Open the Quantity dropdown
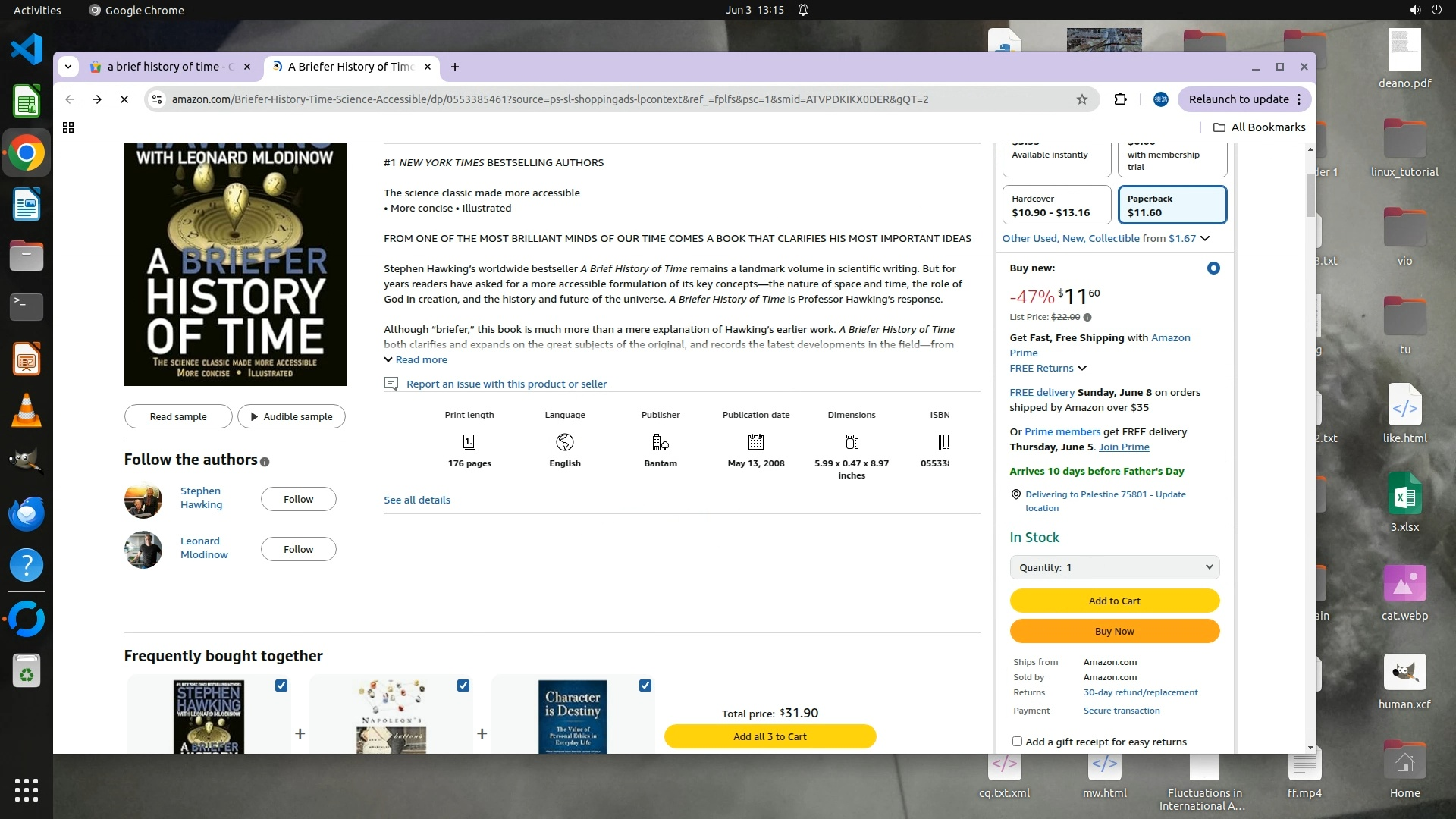Viewport: 1456px width, 819px height. point(1114,567)
